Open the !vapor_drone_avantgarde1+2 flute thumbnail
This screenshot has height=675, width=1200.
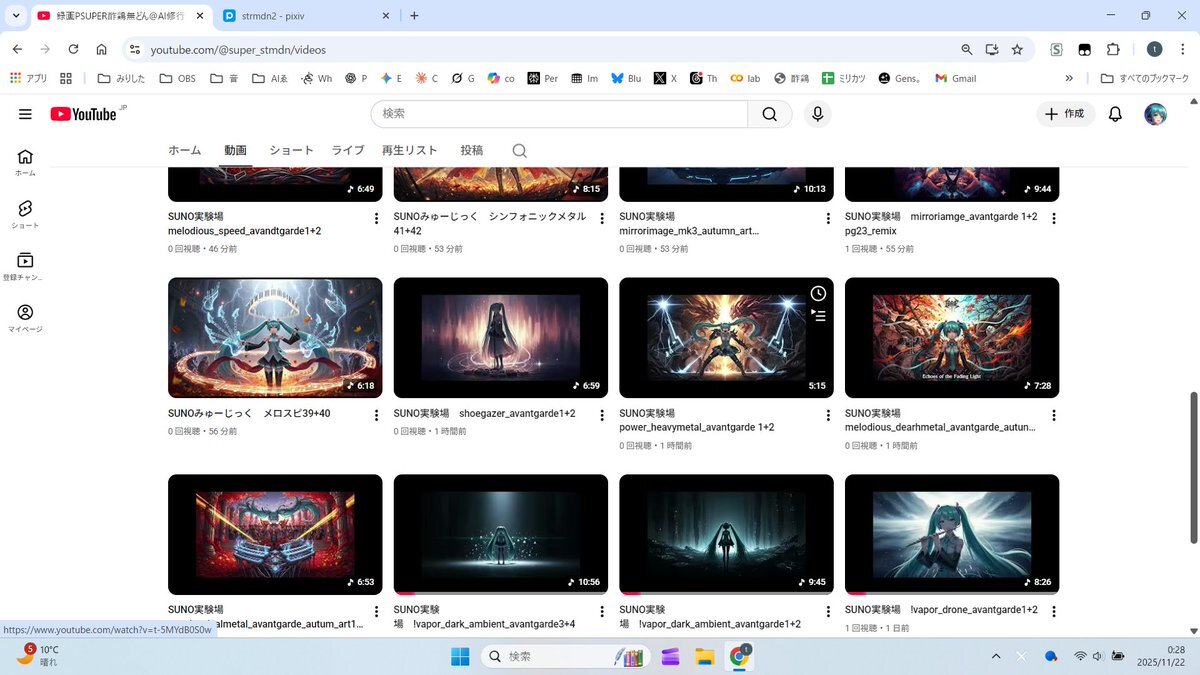[951, 534]
